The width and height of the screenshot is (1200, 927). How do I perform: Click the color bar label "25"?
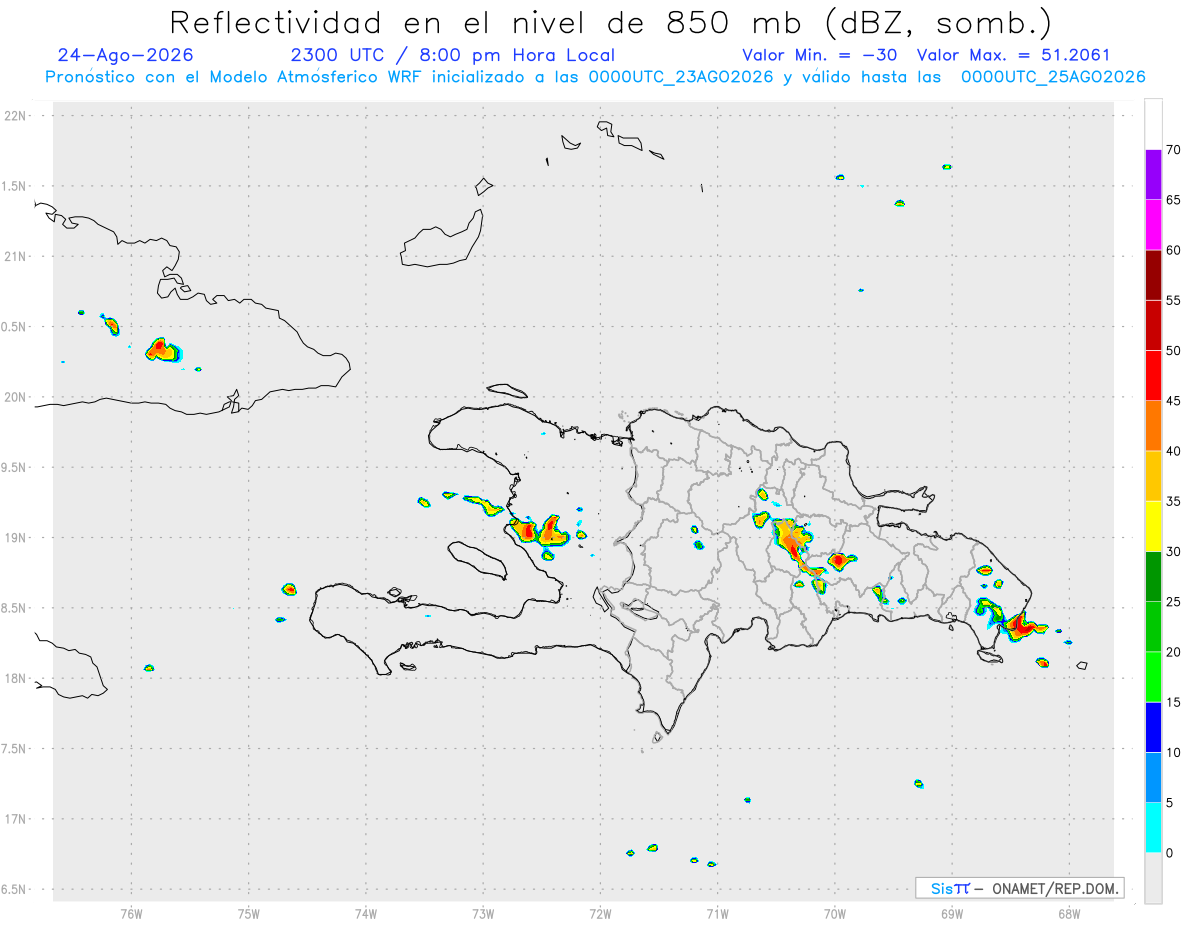(1173, 602)
